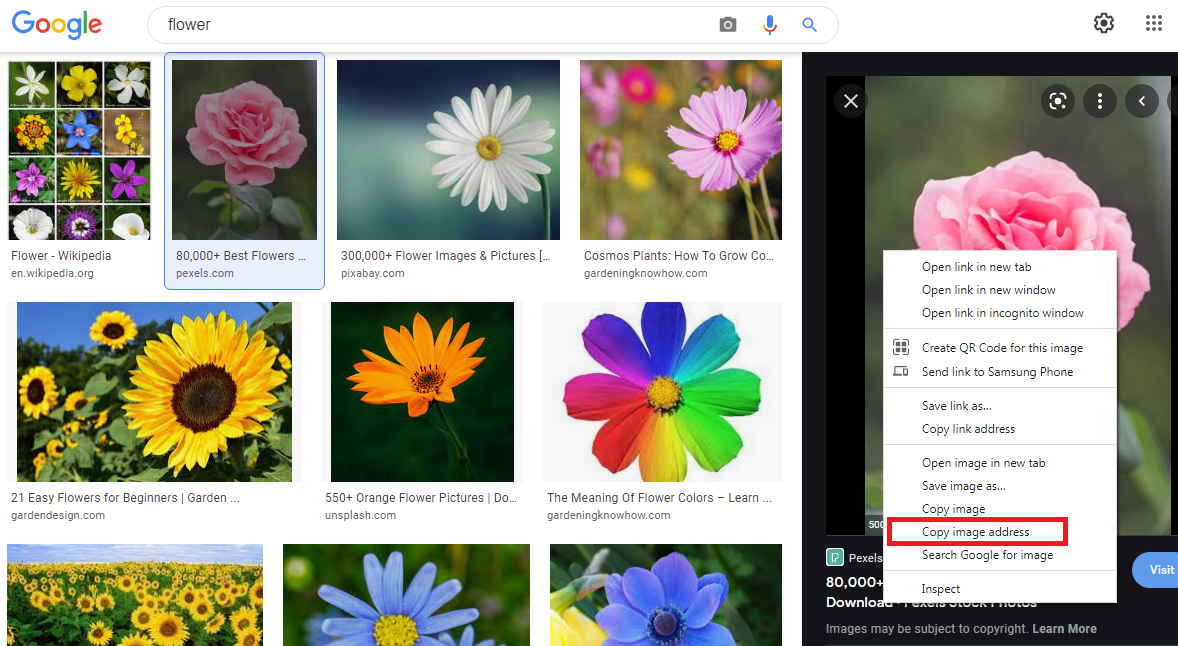Open the sunflower field thumbnail

(135, 595)
